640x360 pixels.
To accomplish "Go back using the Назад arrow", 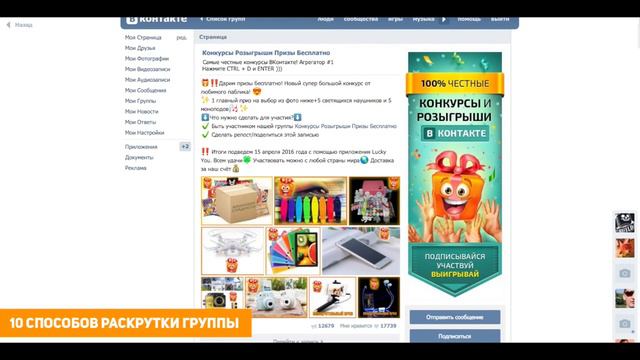I will click(19, 25).
